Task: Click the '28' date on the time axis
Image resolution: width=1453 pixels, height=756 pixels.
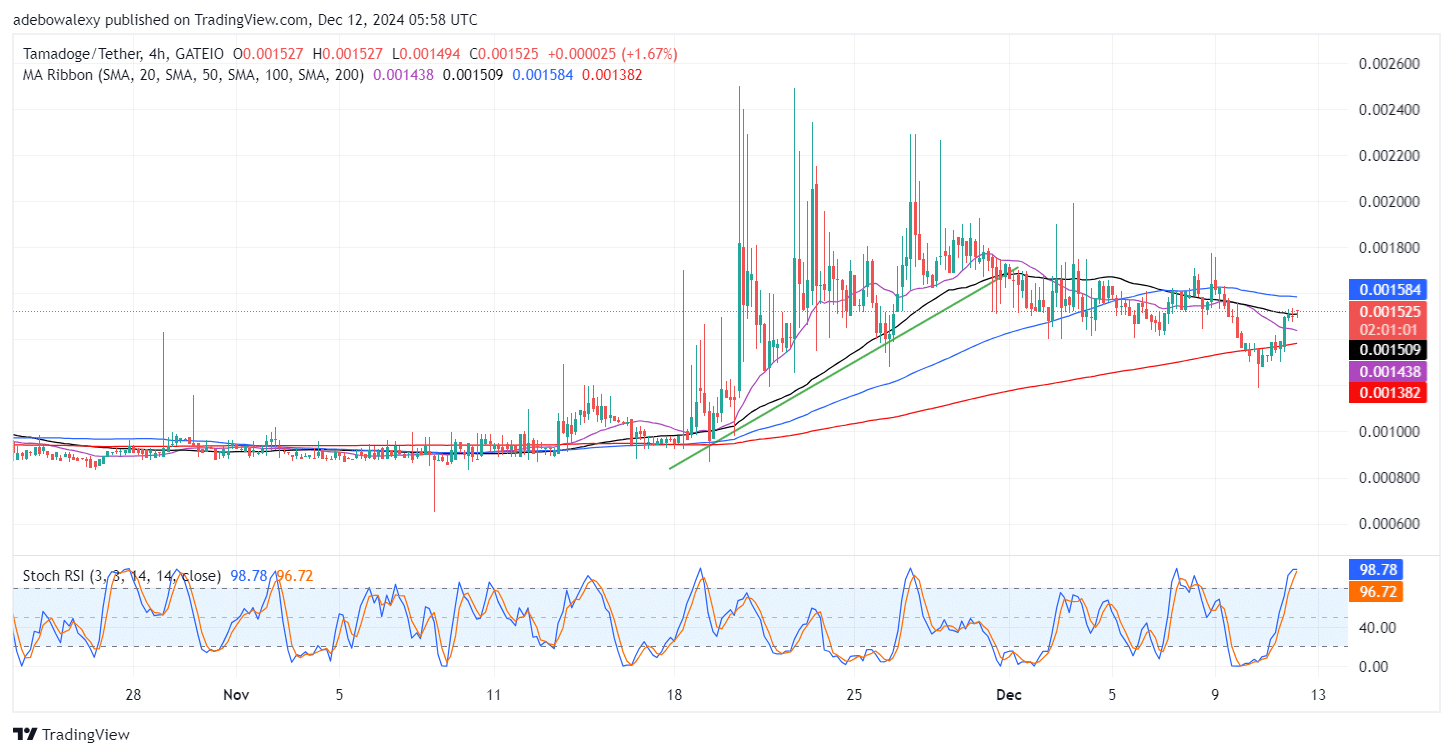Action: point(134,695)
